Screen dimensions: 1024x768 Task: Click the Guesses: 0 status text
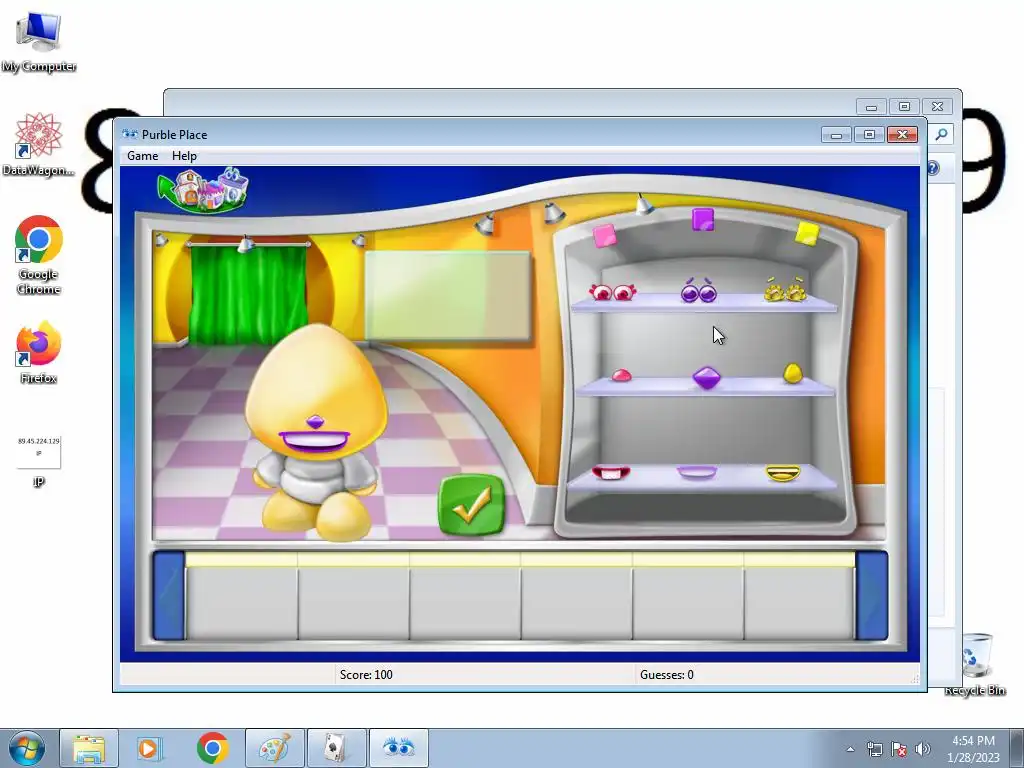(x=667, y=675)
